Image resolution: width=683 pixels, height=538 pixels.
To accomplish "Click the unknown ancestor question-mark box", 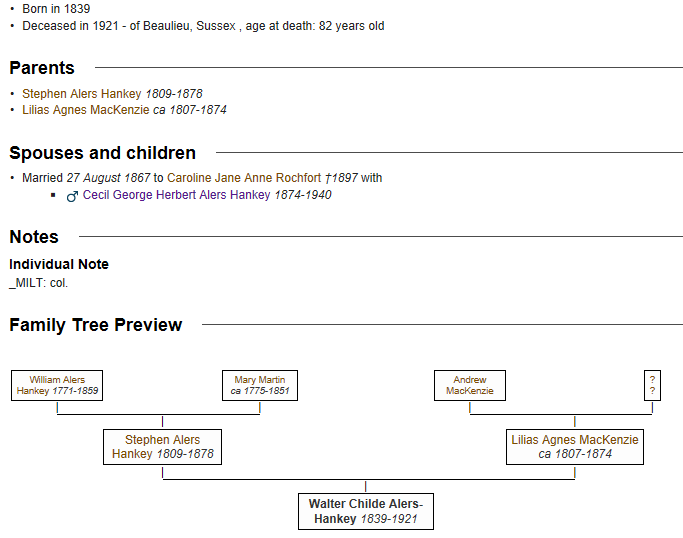I will [652, 386].
